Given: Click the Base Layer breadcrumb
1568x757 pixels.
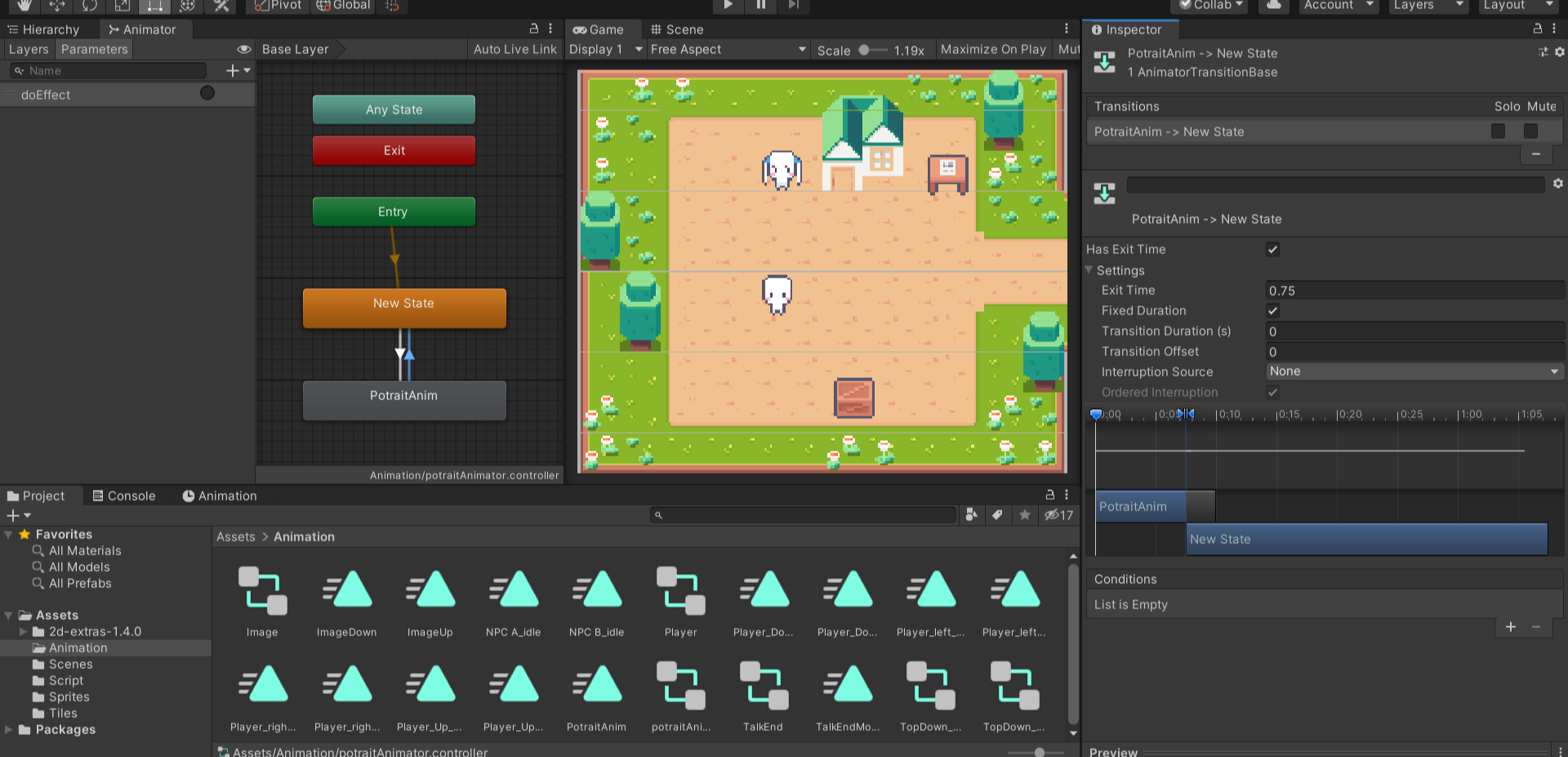Looking at the screenshot, I should pos(295,49).
